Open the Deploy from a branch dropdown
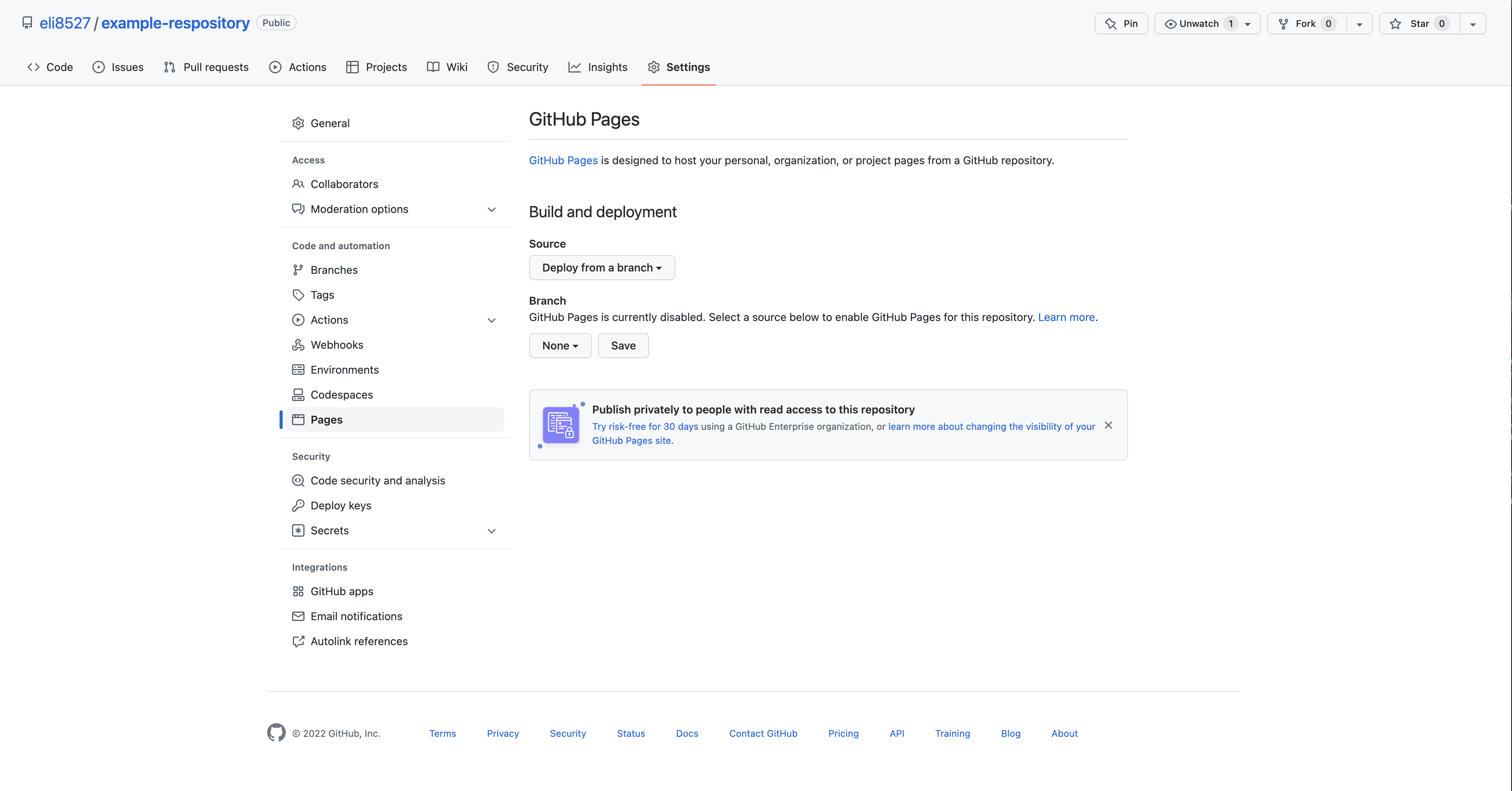Image resolution: width=1512 pixels, height=791 pixels. coord(602,268)
